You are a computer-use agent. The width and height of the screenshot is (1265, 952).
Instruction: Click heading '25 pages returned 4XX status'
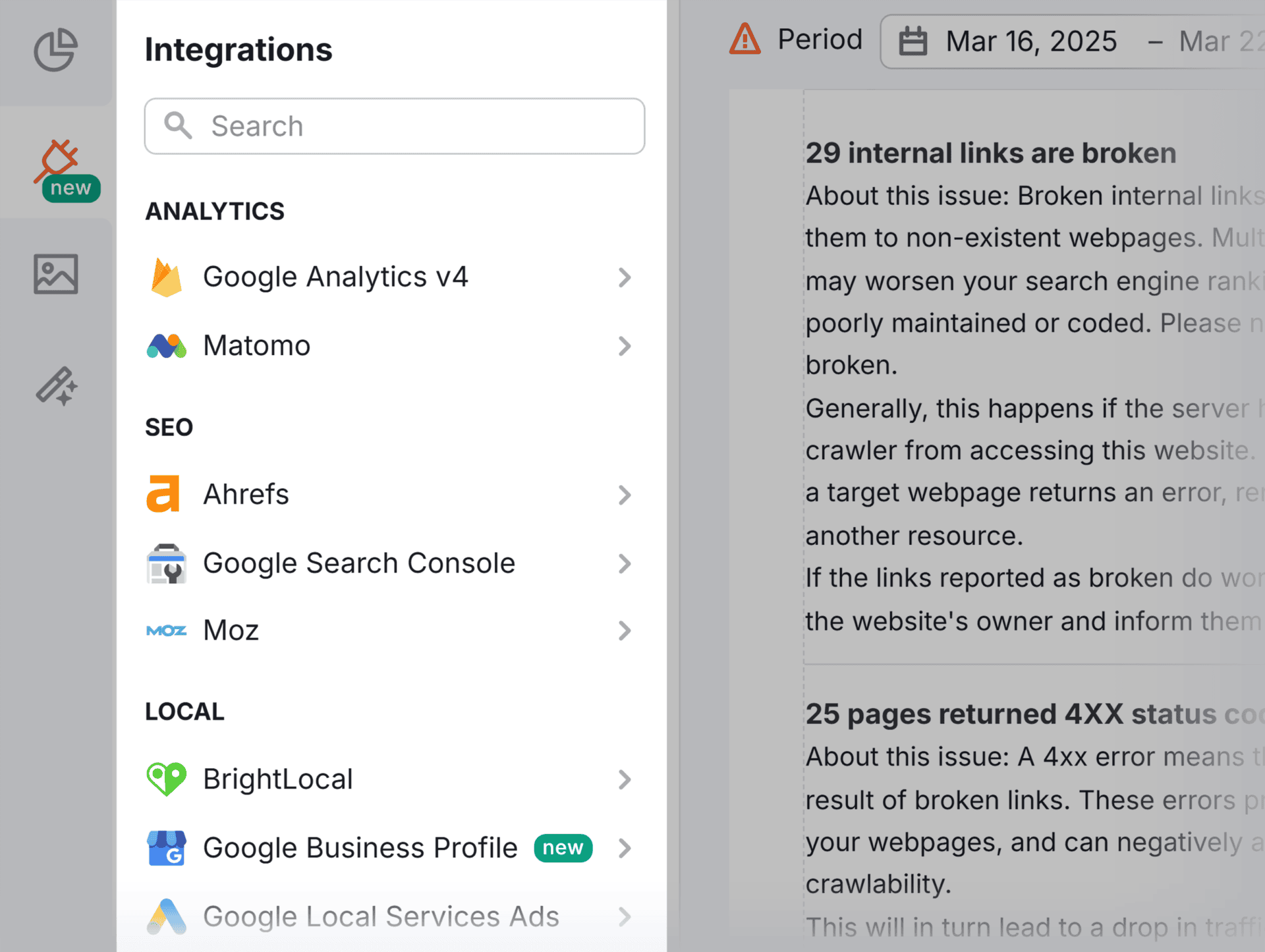tap(1034, 714)
